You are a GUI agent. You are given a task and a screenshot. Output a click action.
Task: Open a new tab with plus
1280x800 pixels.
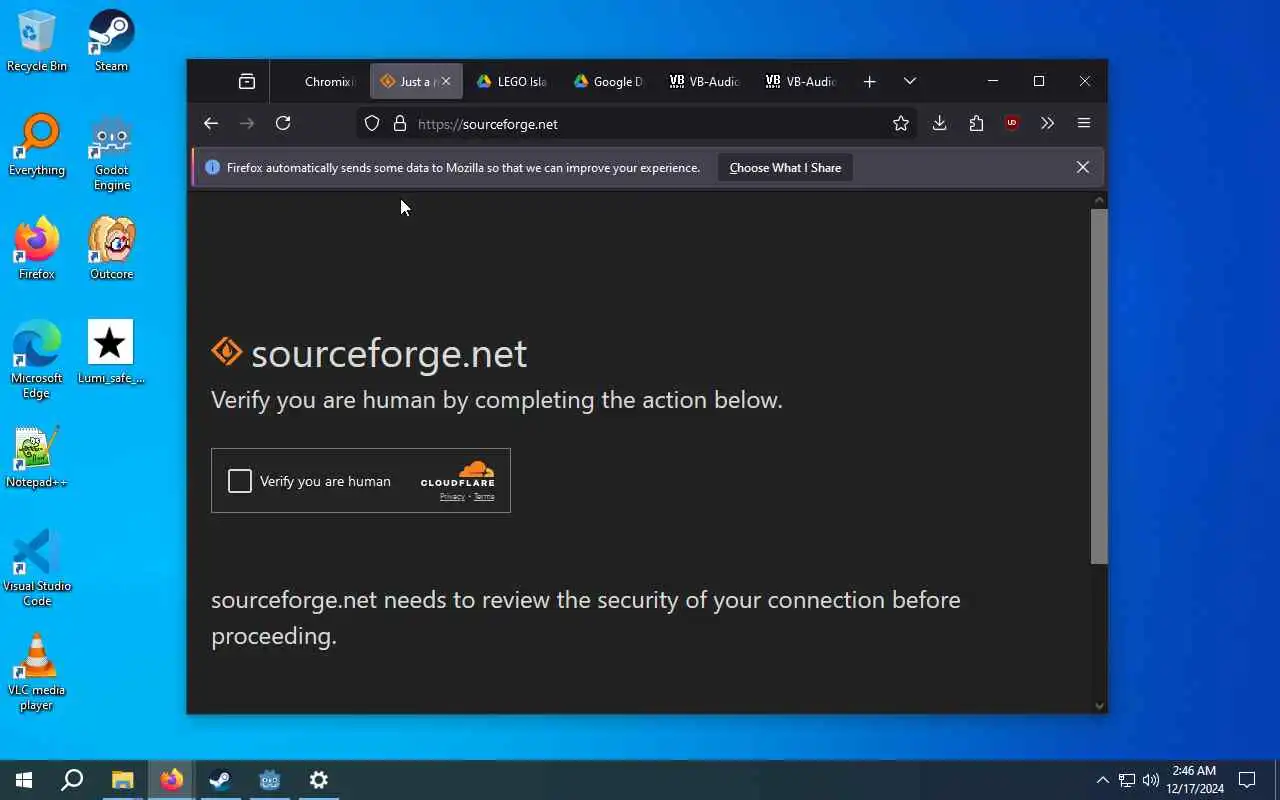tap(870, 82)
